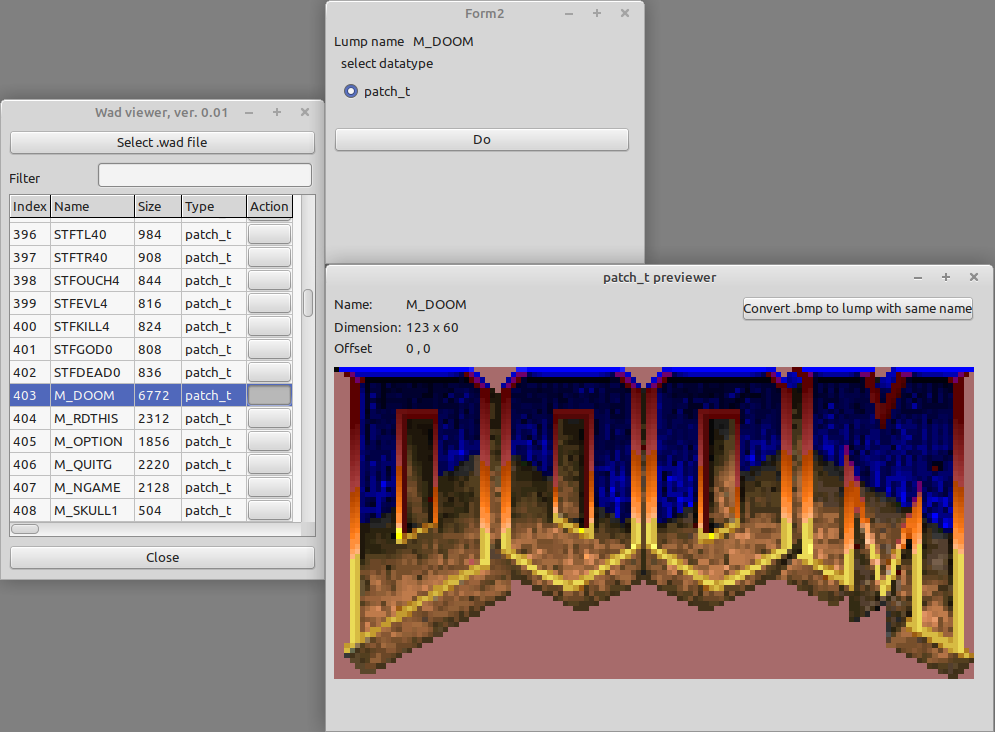The height and width of the screenshot is (732, 995).
Task: Select the STFGOD0 name cell
Action: tap(93, 349)
